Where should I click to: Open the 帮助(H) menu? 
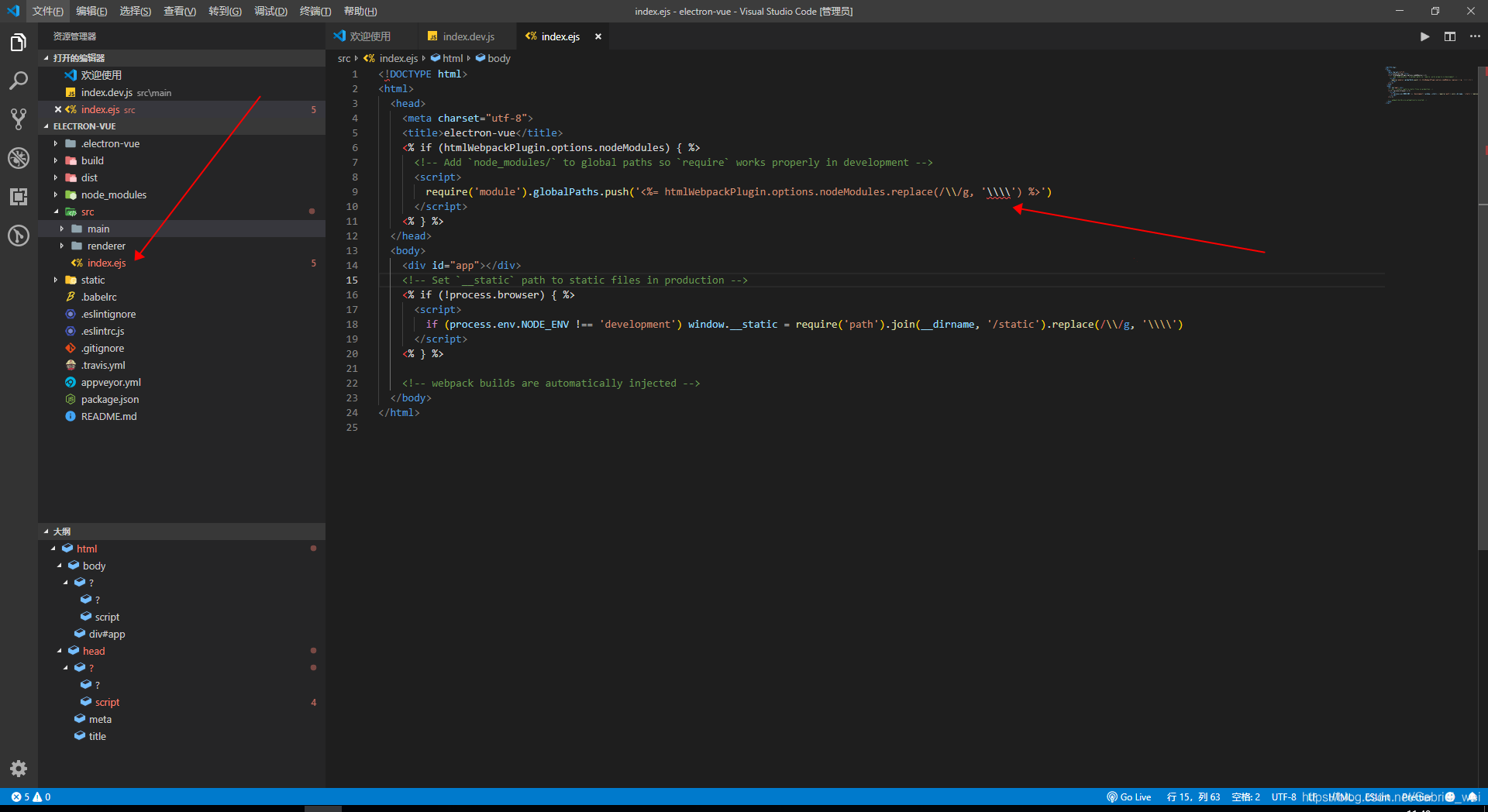pos(360,11)
